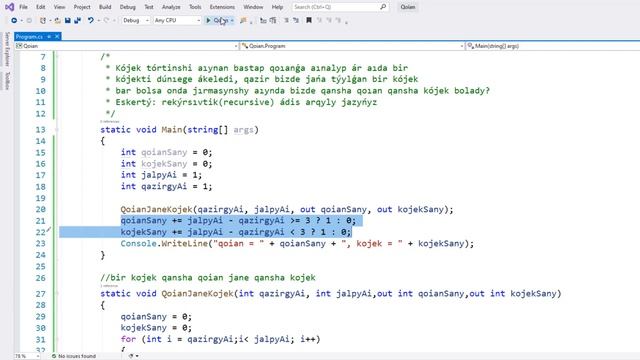Click the QoianJaneKojek call on line 20
The height and width of the screenshot is (360, 640).
pos(287,209)
